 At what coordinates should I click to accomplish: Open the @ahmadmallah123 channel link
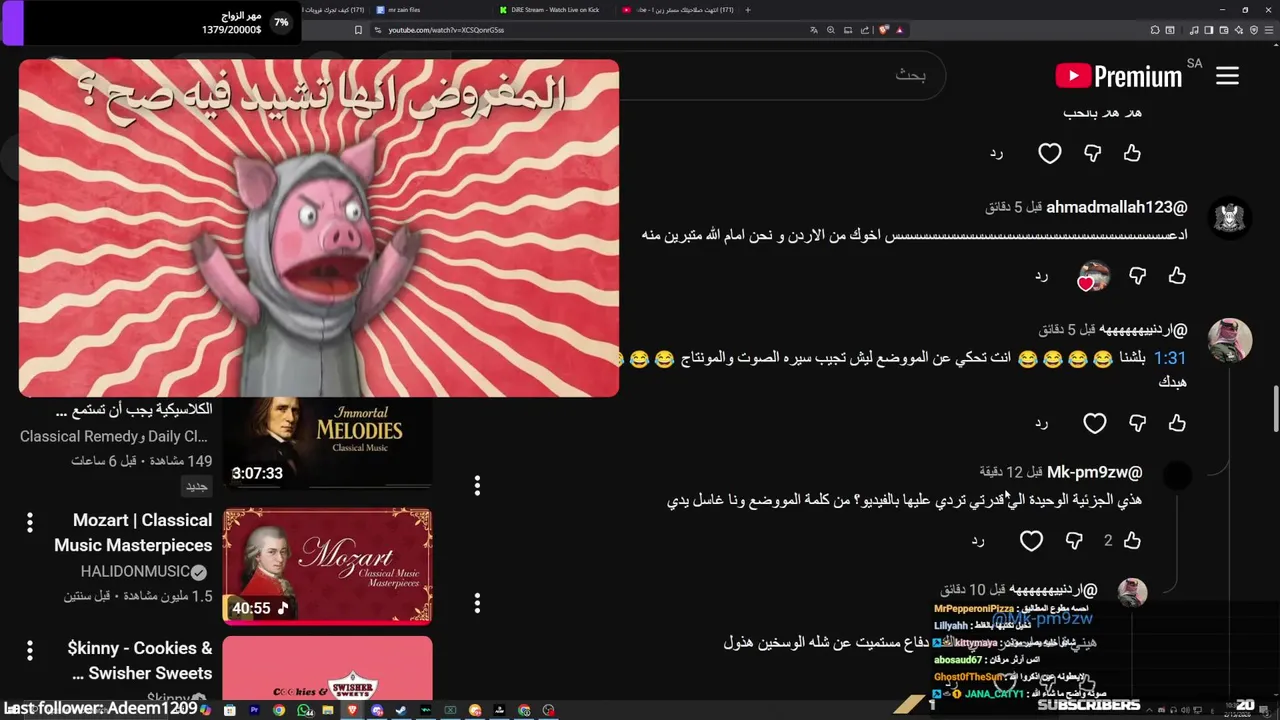click(x=1117, y=207)
